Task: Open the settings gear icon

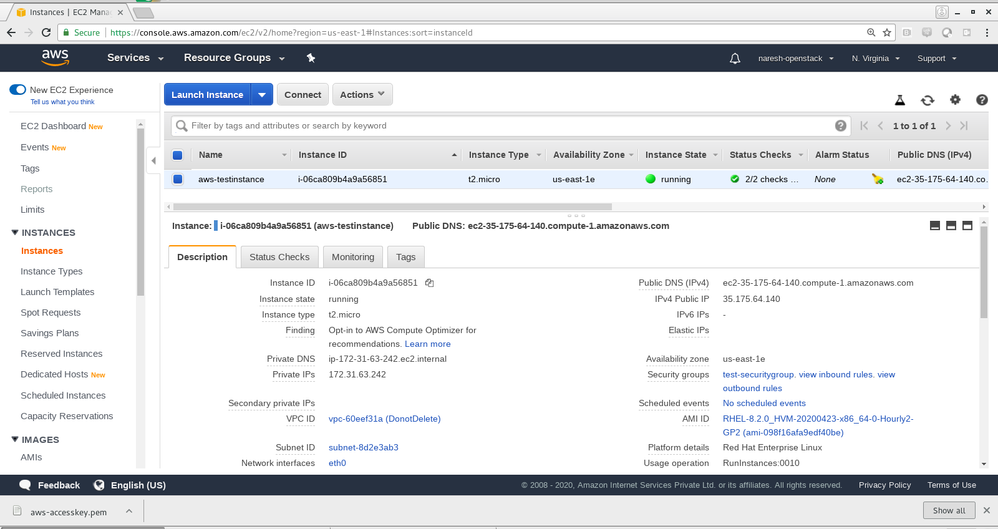Action: coord(955,100)
